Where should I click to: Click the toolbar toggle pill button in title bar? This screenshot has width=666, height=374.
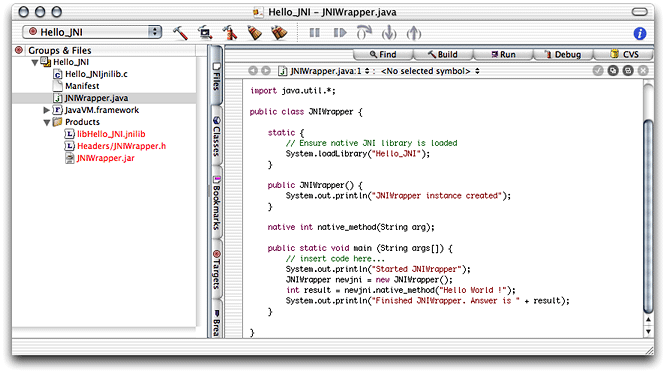[639, 12]
